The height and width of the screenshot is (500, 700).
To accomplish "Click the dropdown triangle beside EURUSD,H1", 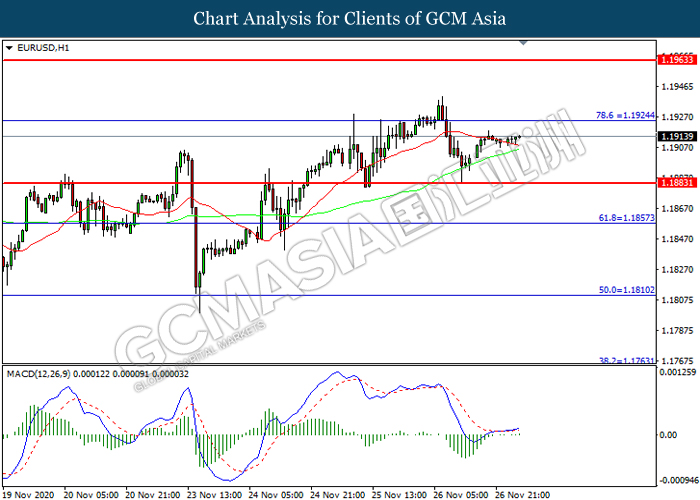I will (x=9, y=48).
